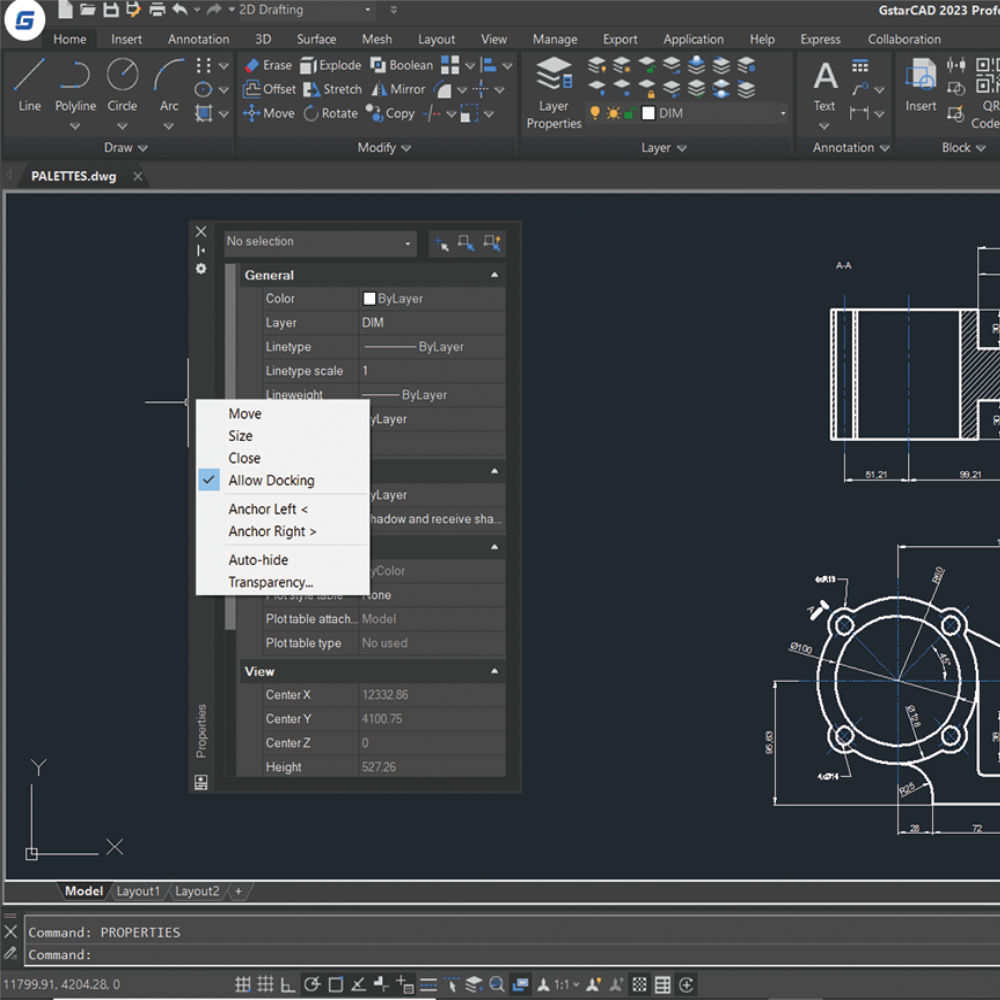Click the Linetype scale value field
Viewport: 1000px width, 1000px height.
(432, 371)
